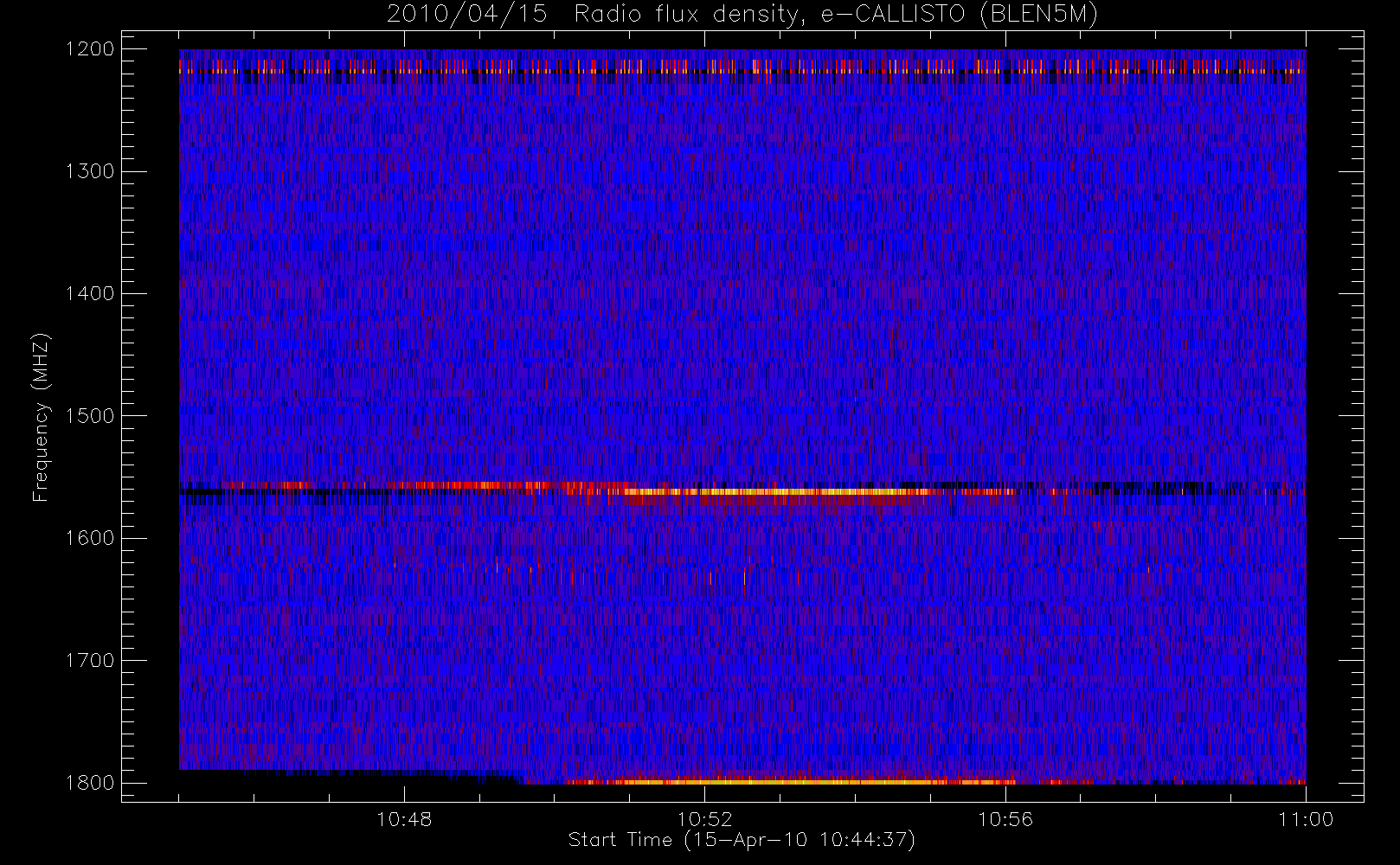Screen dimensions: 1400x865
Task: Click the "Start Time (15-Apr-10 10:44:37)" label
Action: (742, 840)
